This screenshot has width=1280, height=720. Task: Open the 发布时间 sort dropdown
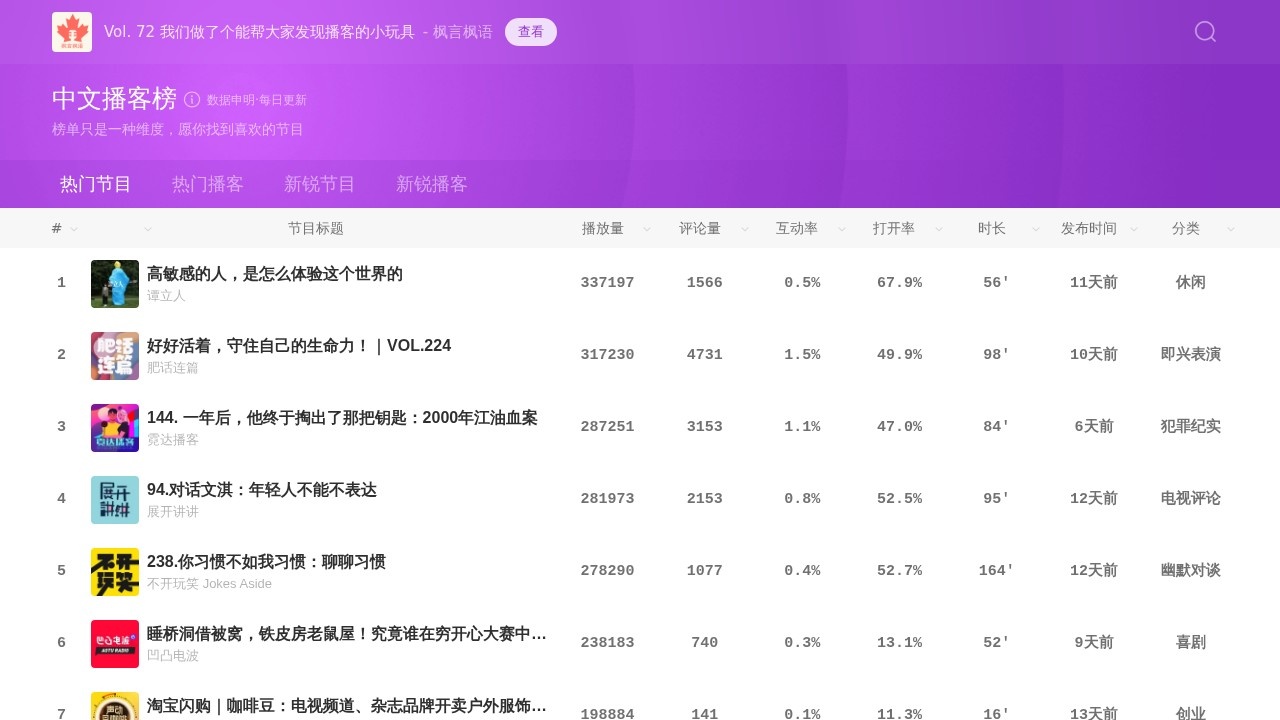pos(1133,228)
